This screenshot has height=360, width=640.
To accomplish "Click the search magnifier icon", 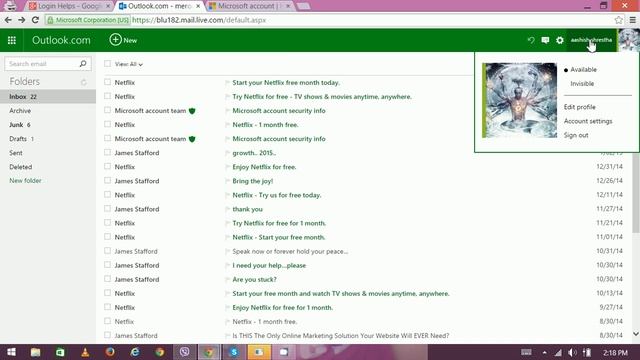I will coord(83,64).
